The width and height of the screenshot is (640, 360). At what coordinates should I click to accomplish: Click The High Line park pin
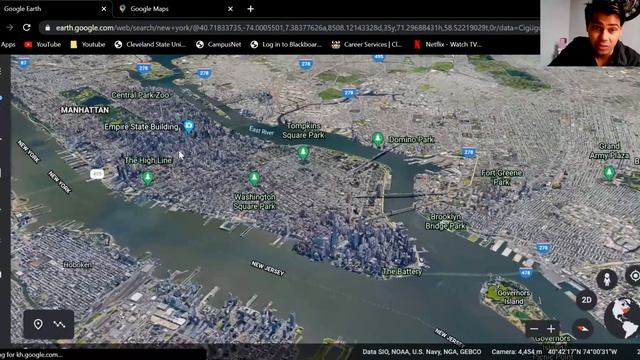(x=148, y=178)
